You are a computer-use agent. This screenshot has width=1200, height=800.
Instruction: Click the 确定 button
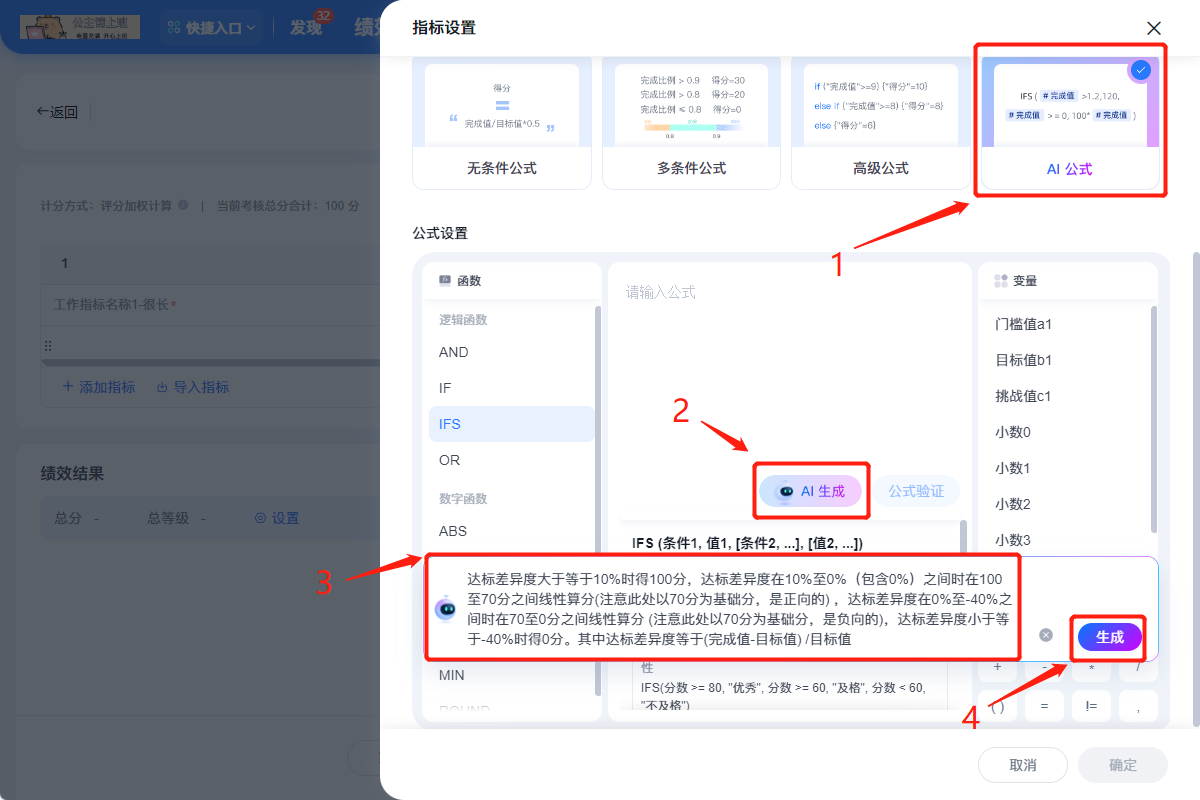1123,765
